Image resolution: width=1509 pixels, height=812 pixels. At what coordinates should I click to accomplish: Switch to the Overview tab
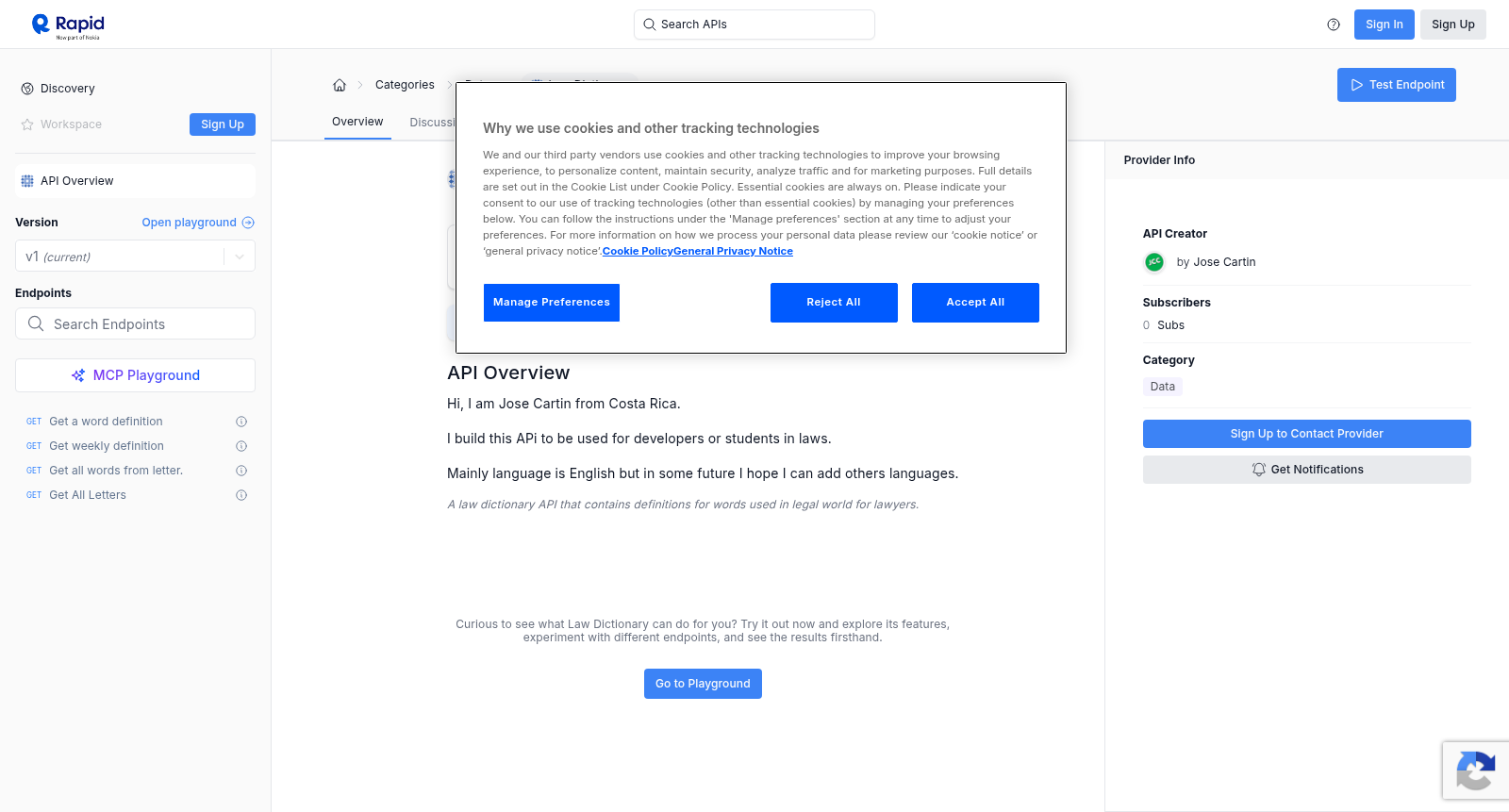357,122
